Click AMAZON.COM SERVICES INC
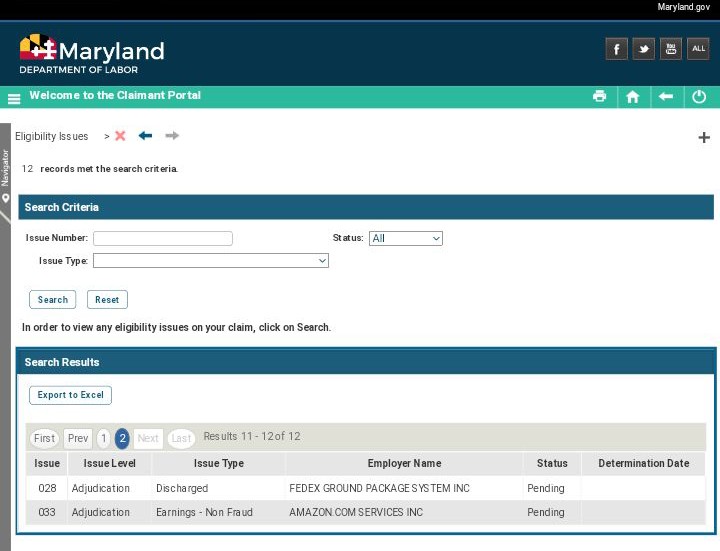720x551 pixels. 356,512
